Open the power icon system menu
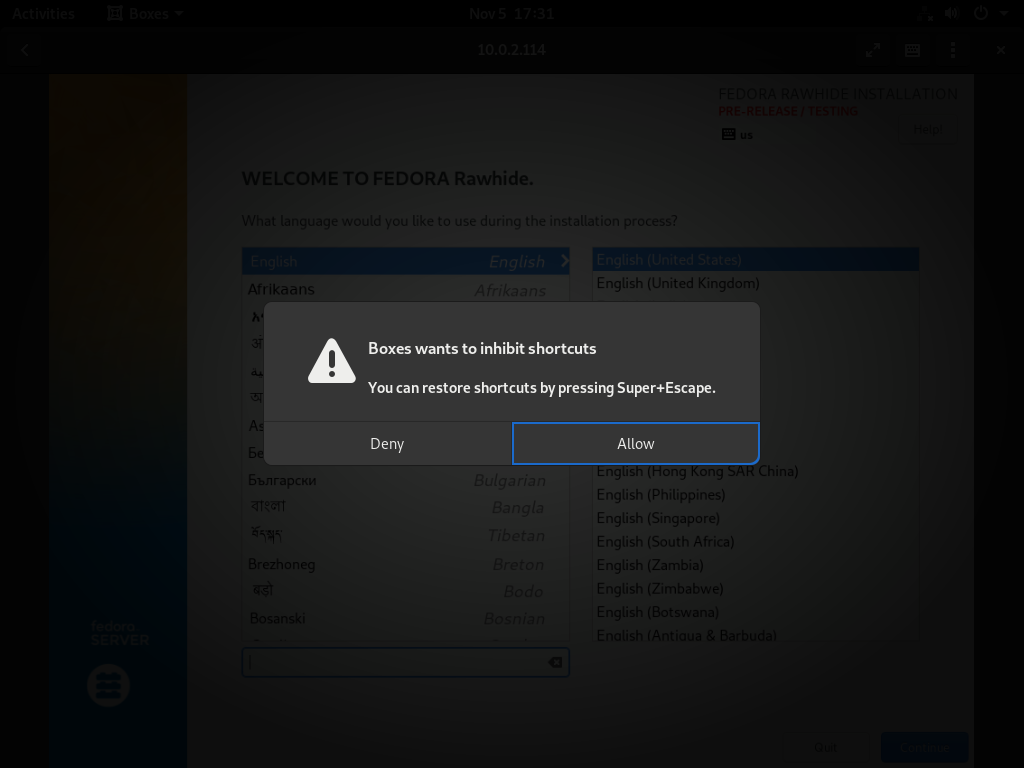Screen dimensions: 1024x768 point(980,13)
